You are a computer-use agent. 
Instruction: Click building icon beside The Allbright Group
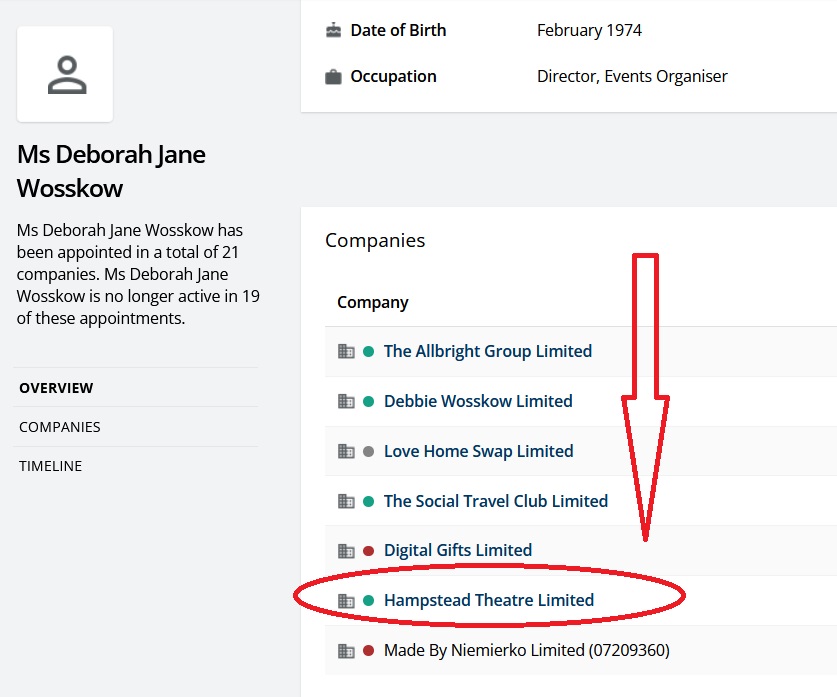[x=346, y=351]
